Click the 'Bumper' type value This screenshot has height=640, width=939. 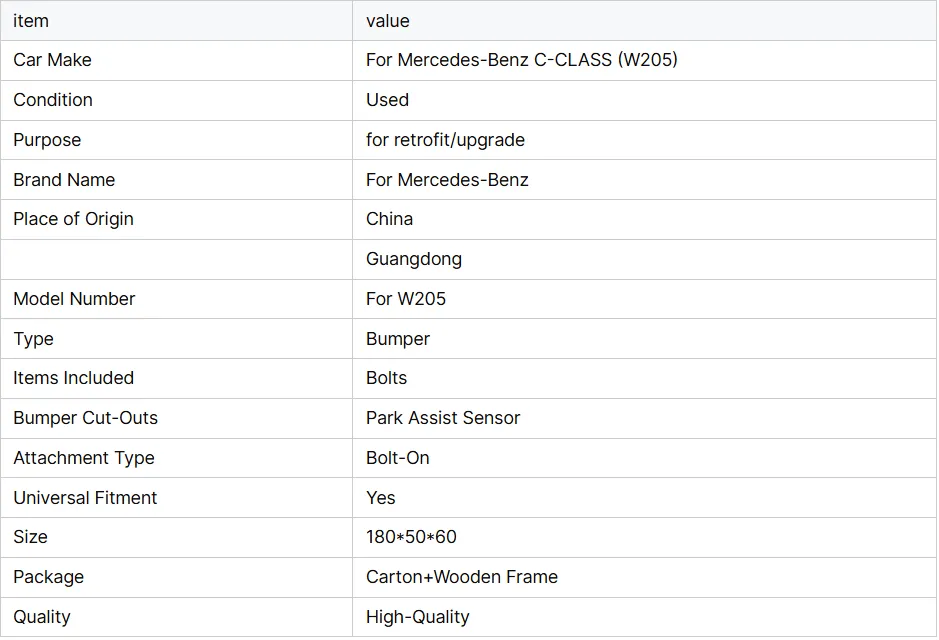[x=398, y=339]
